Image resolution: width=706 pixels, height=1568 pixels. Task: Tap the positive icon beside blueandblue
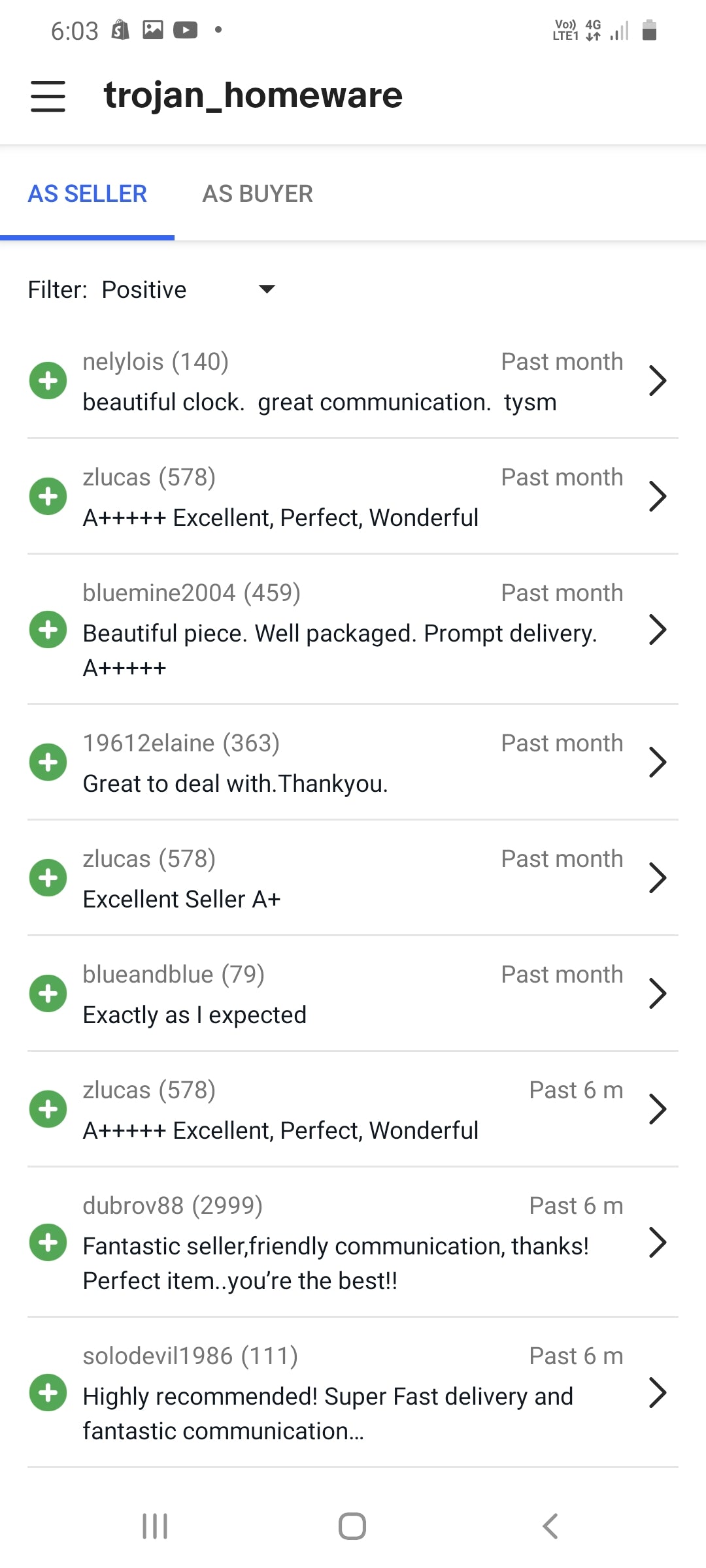coord(48,994)
